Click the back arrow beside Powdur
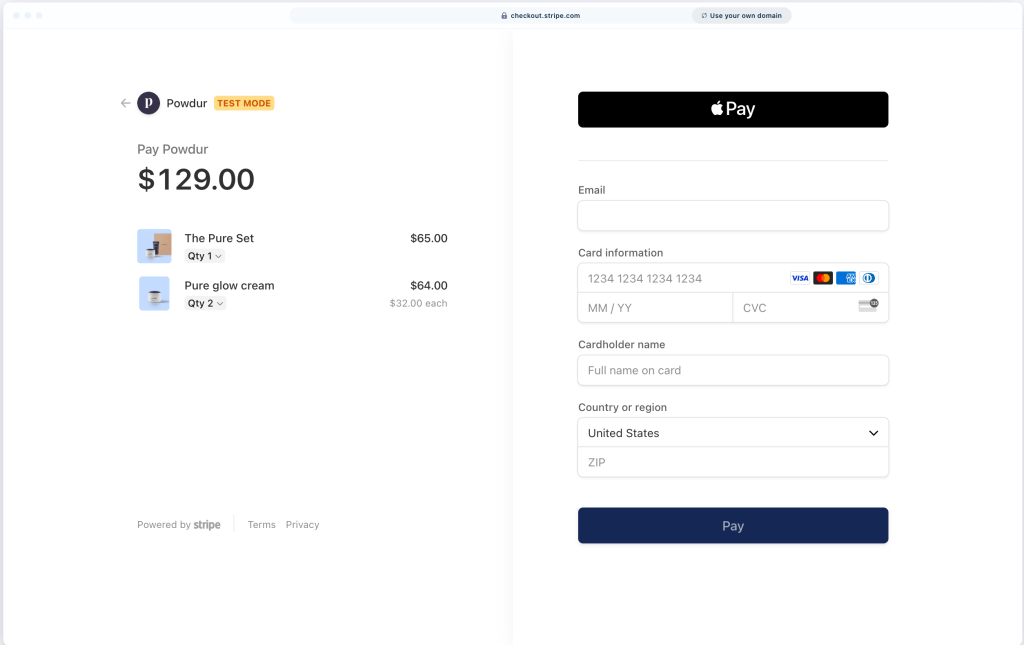 tap(124, 102)
